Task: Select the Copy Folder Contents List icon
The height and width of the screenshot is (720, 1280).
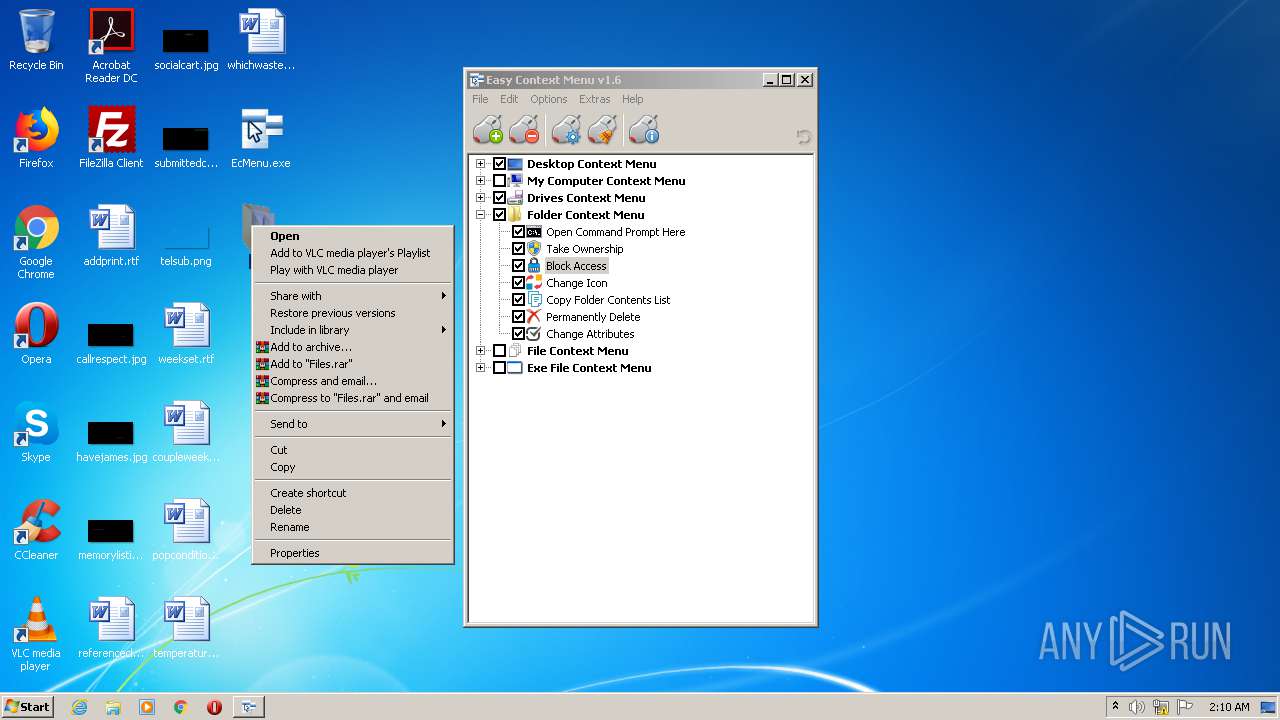Action: pos(534,300)
